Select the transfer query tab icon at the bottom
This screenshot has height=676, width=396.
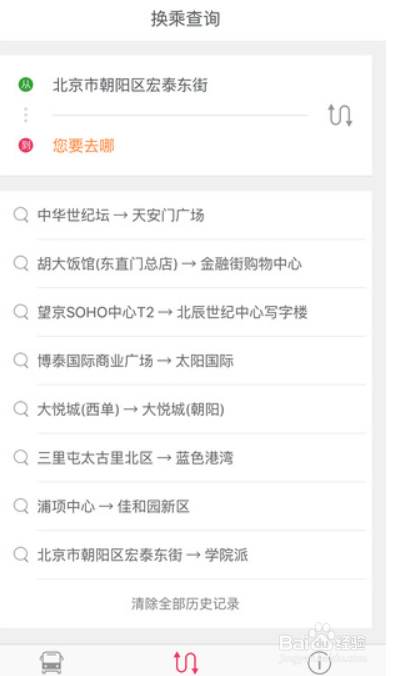(186, 663)
